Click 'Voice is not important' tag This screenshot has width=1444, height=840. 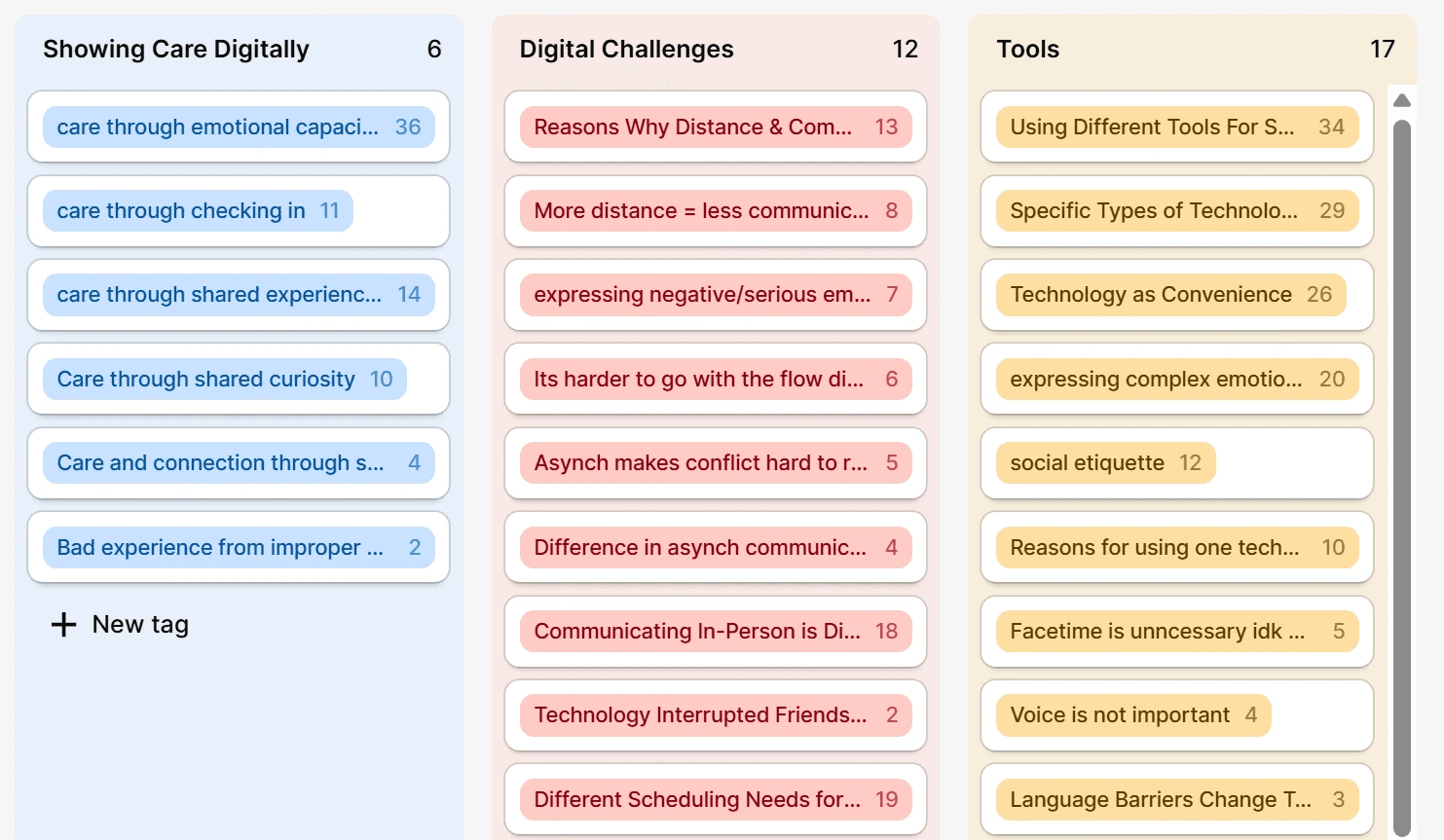coord(1133,715)
